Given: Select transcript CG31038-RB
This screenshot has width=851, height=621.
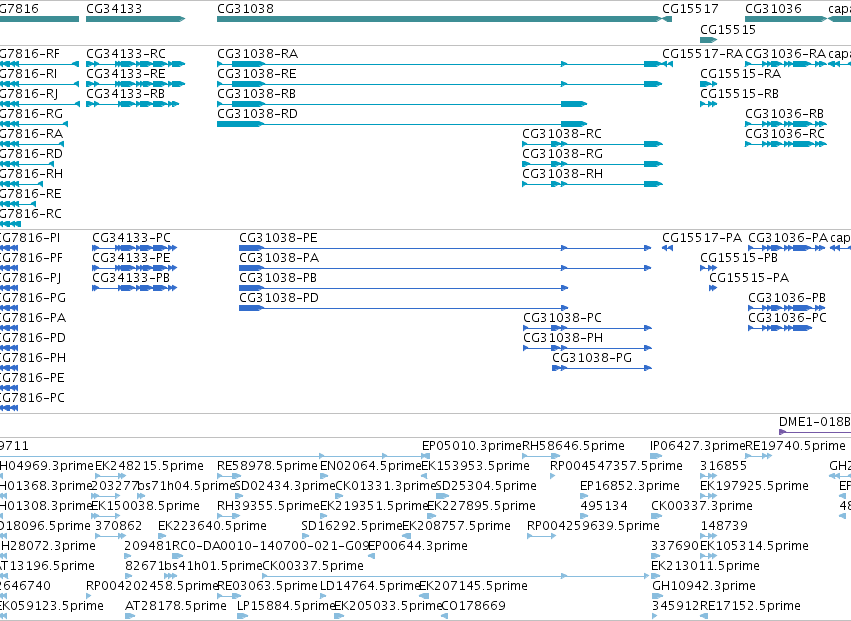Looking at the screenshot, I should pyautogui.click(x=402, y=104).
